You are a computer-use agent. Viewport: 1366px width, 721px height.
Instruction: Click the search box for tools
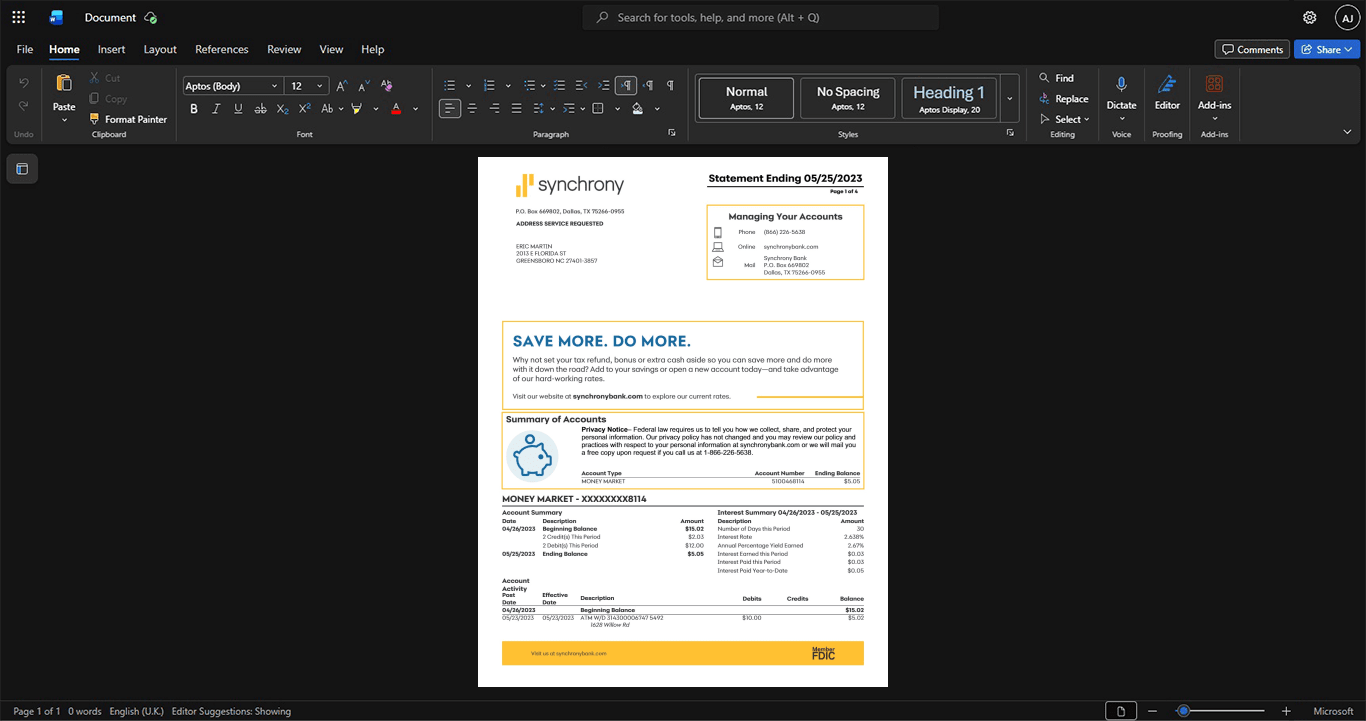pos(761,17)
